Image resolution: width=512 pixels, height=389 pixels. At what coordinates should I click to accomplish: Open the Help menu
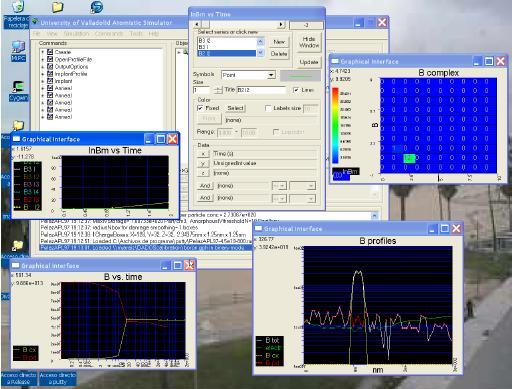point(154,34)
